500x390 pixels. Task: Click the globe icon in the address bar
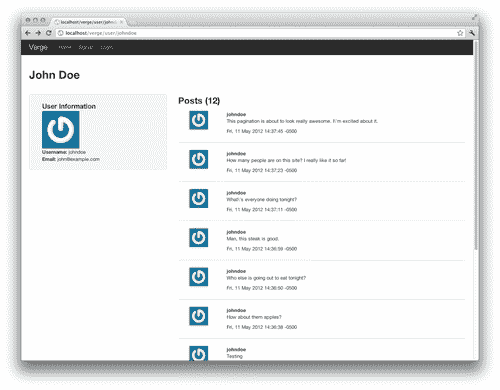(x=60, y=33)
